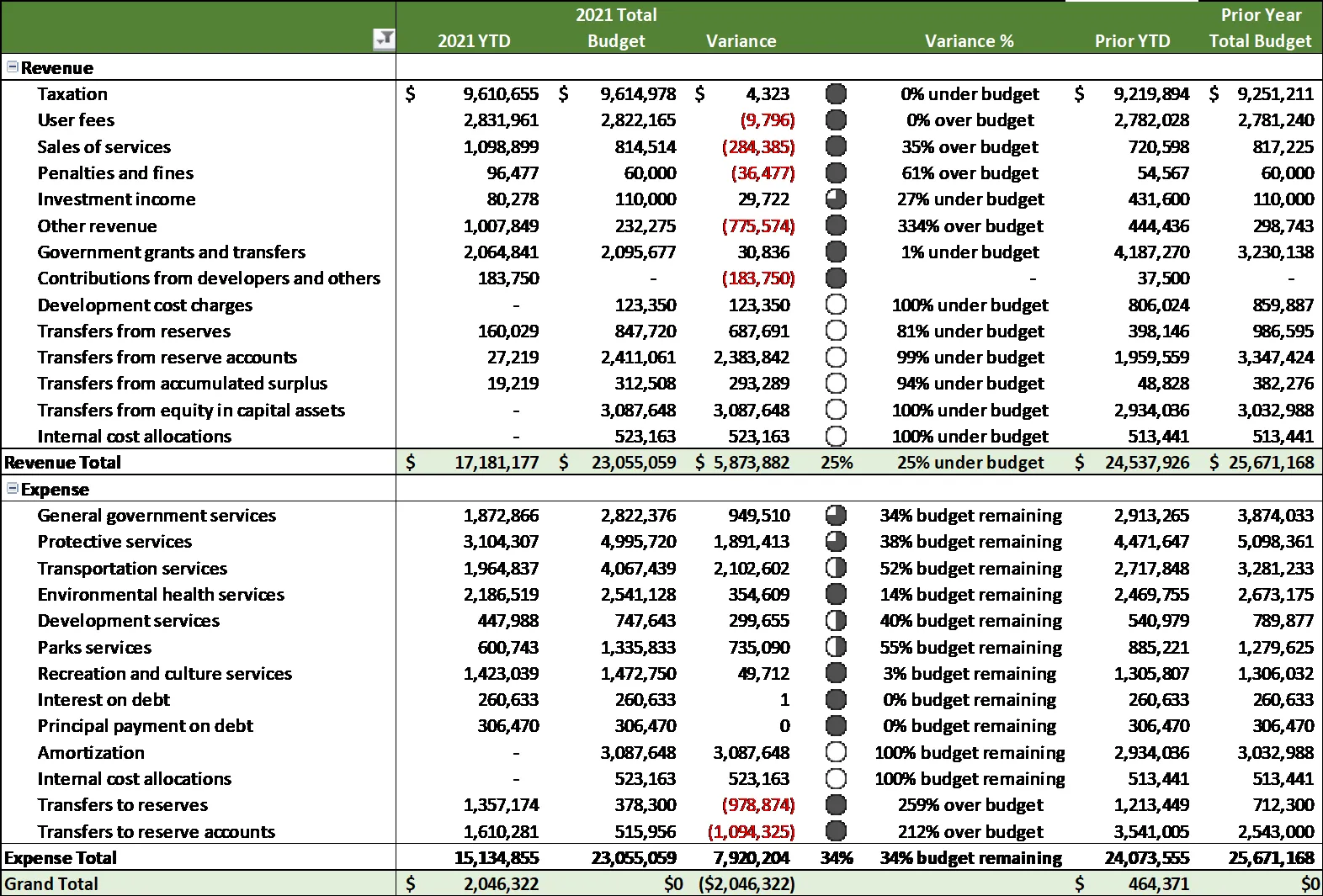Viewport: 1323px width, 896px height.
Task: Click the 259% over budget cell
Action: click(x=970, y=804)
